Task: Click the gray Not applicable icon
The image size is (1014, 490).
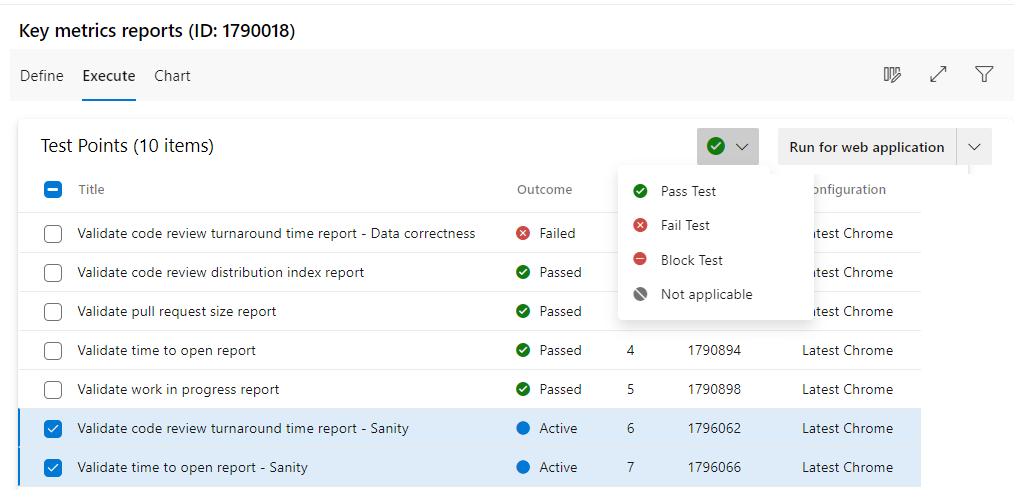Action: (640, 294)
